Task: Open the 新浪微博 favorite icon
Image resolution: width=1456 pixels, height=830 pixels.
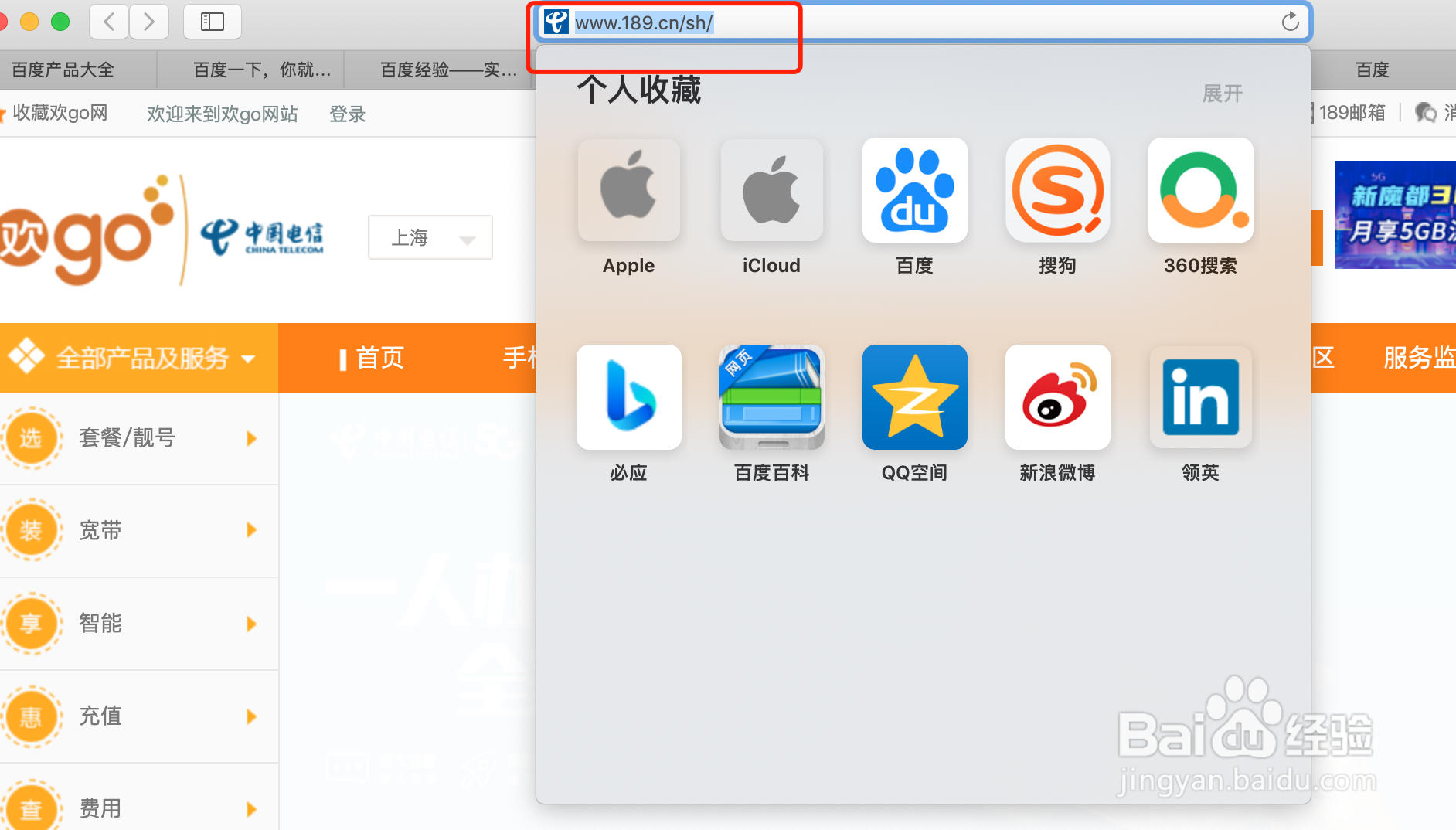Action: click(1057, 397)
